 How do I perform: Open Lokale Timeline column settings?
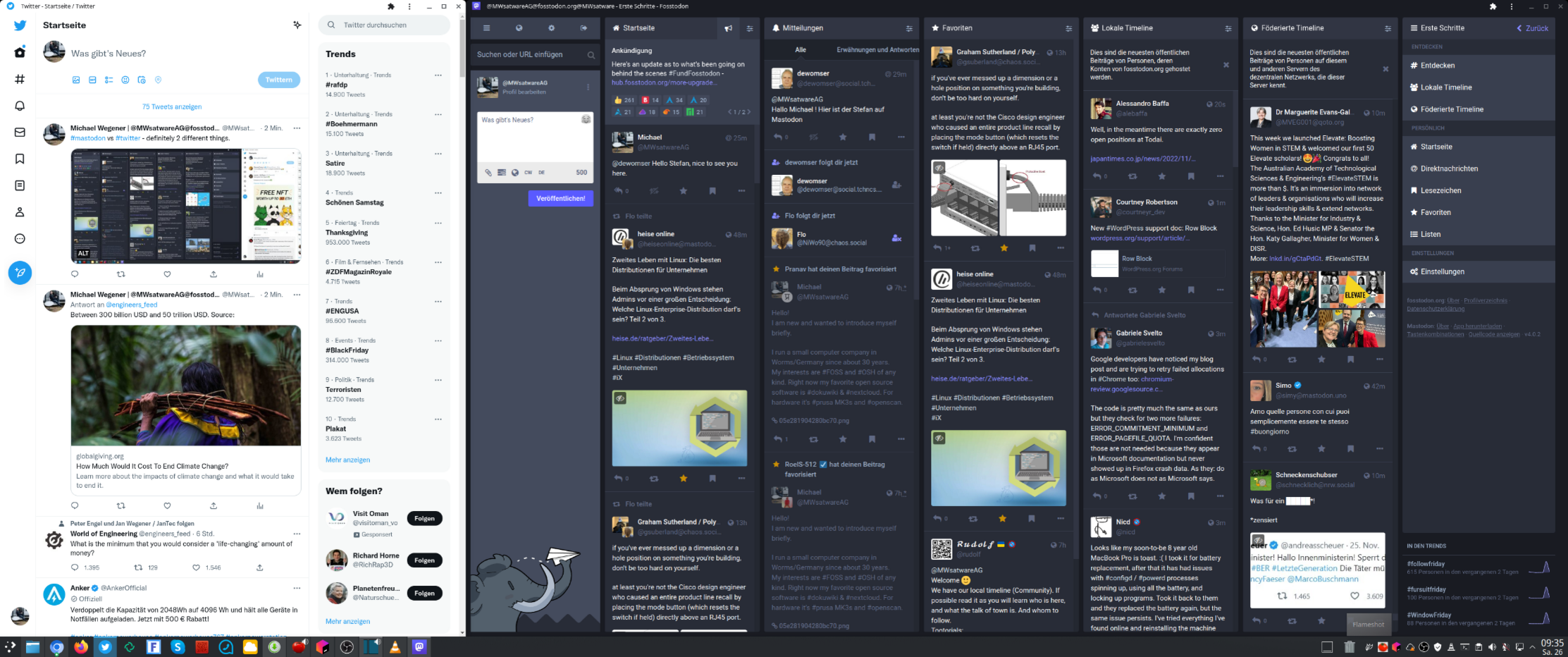point(1228,28)
